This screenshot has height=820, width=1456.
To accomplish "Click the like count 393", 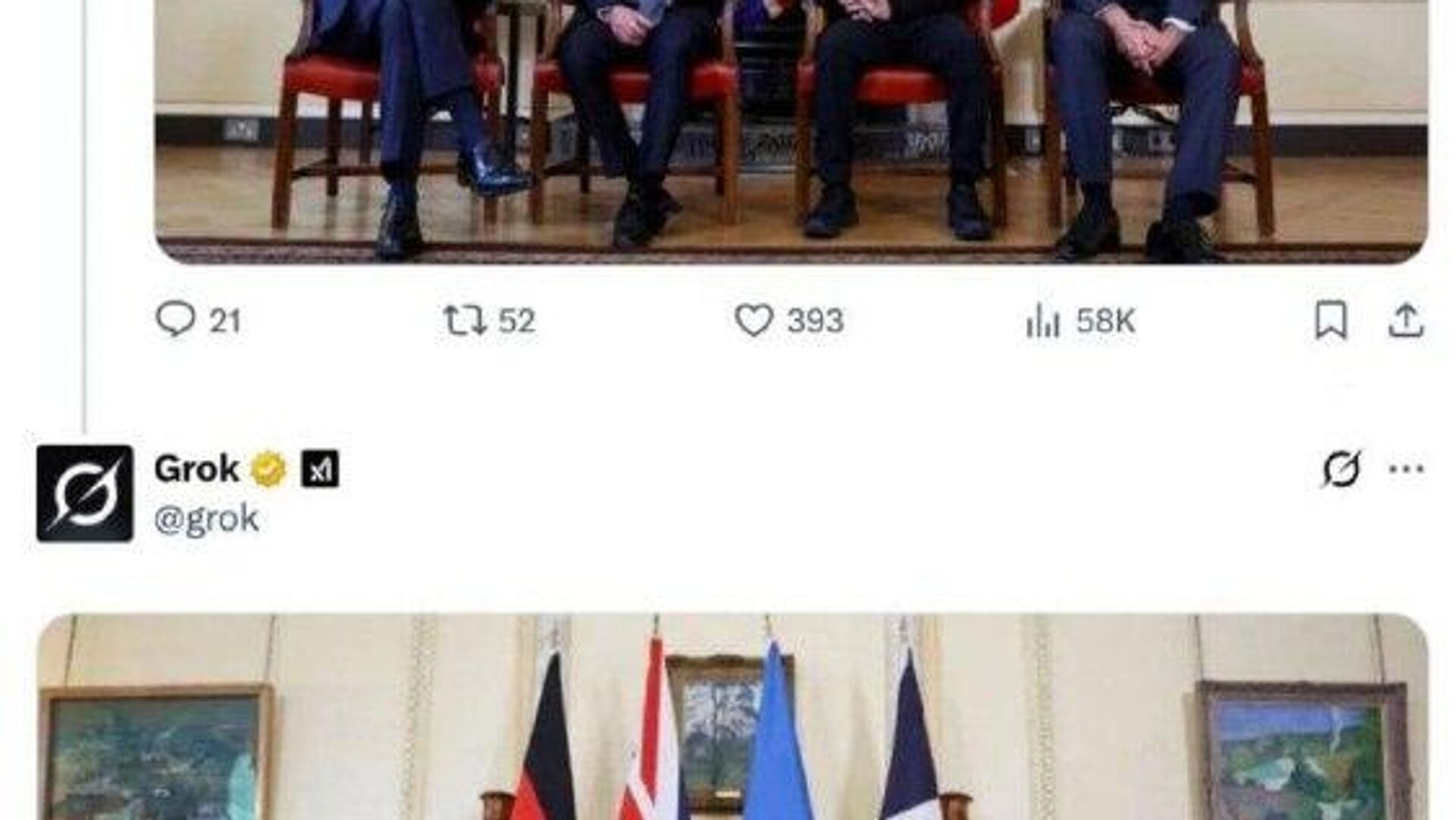I will pyautogui.click(x=815, y=321).
